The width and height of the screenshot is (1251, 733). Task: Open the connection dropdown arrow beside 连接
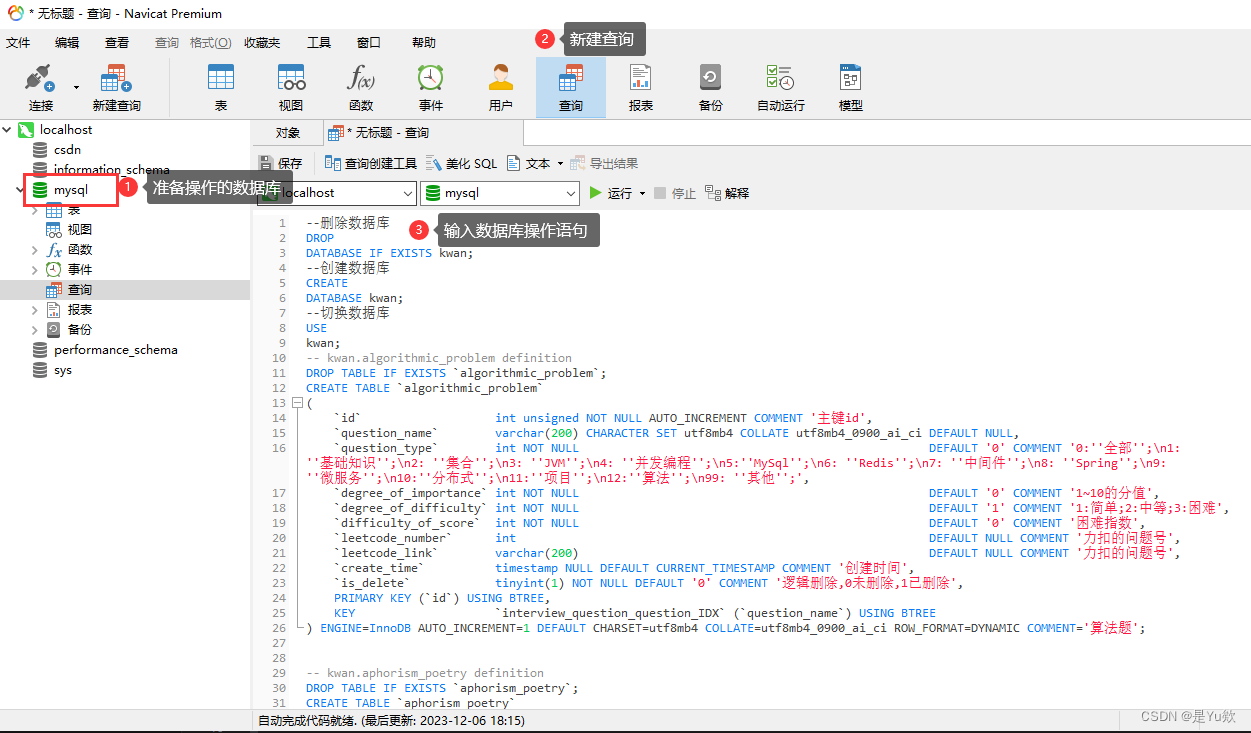[76, 87]
